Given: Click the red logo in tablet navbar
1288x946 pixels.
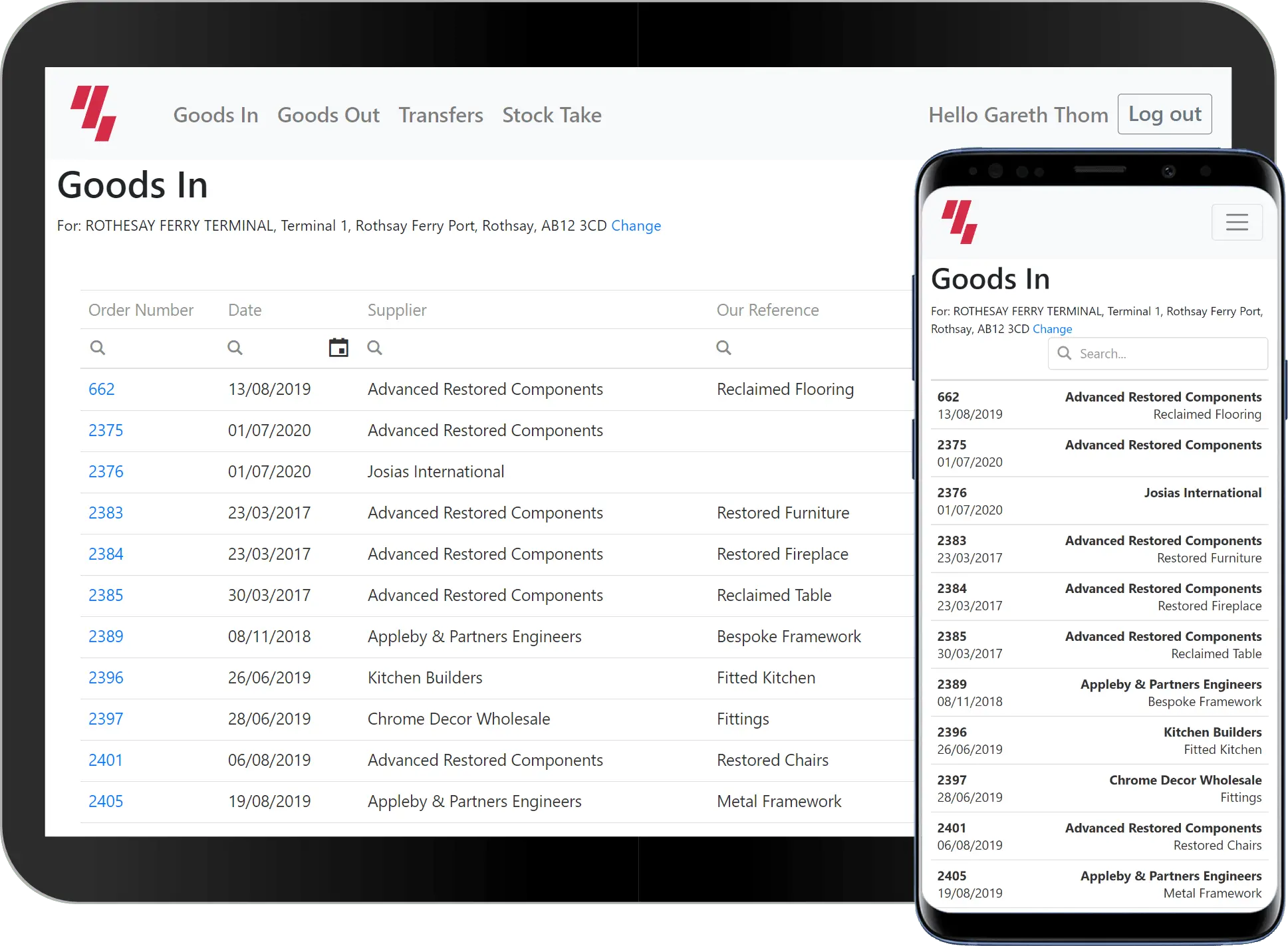Looking at the screenshot, I should click(94, 114).
